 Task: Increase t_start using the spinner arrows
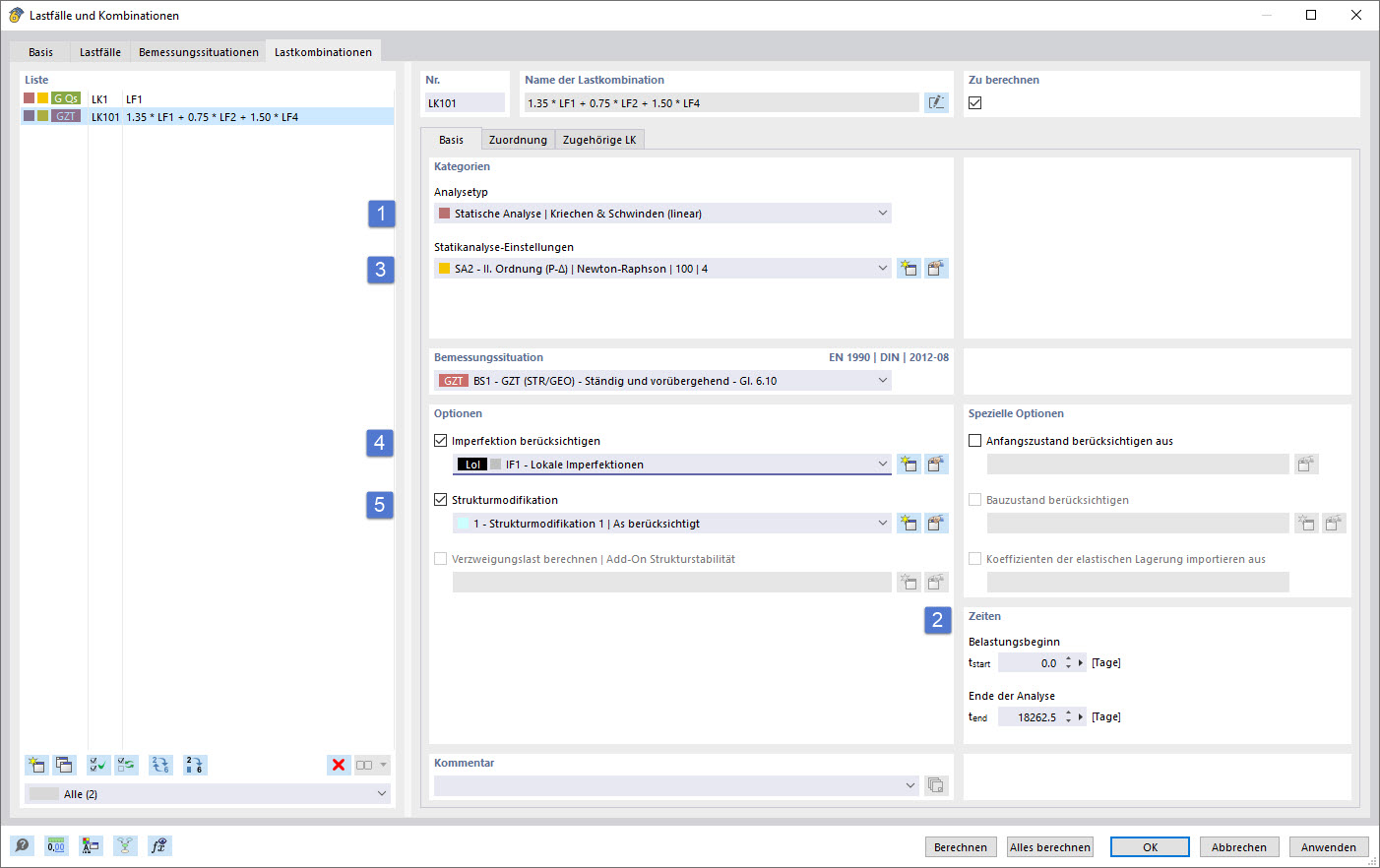point(1069,658)
